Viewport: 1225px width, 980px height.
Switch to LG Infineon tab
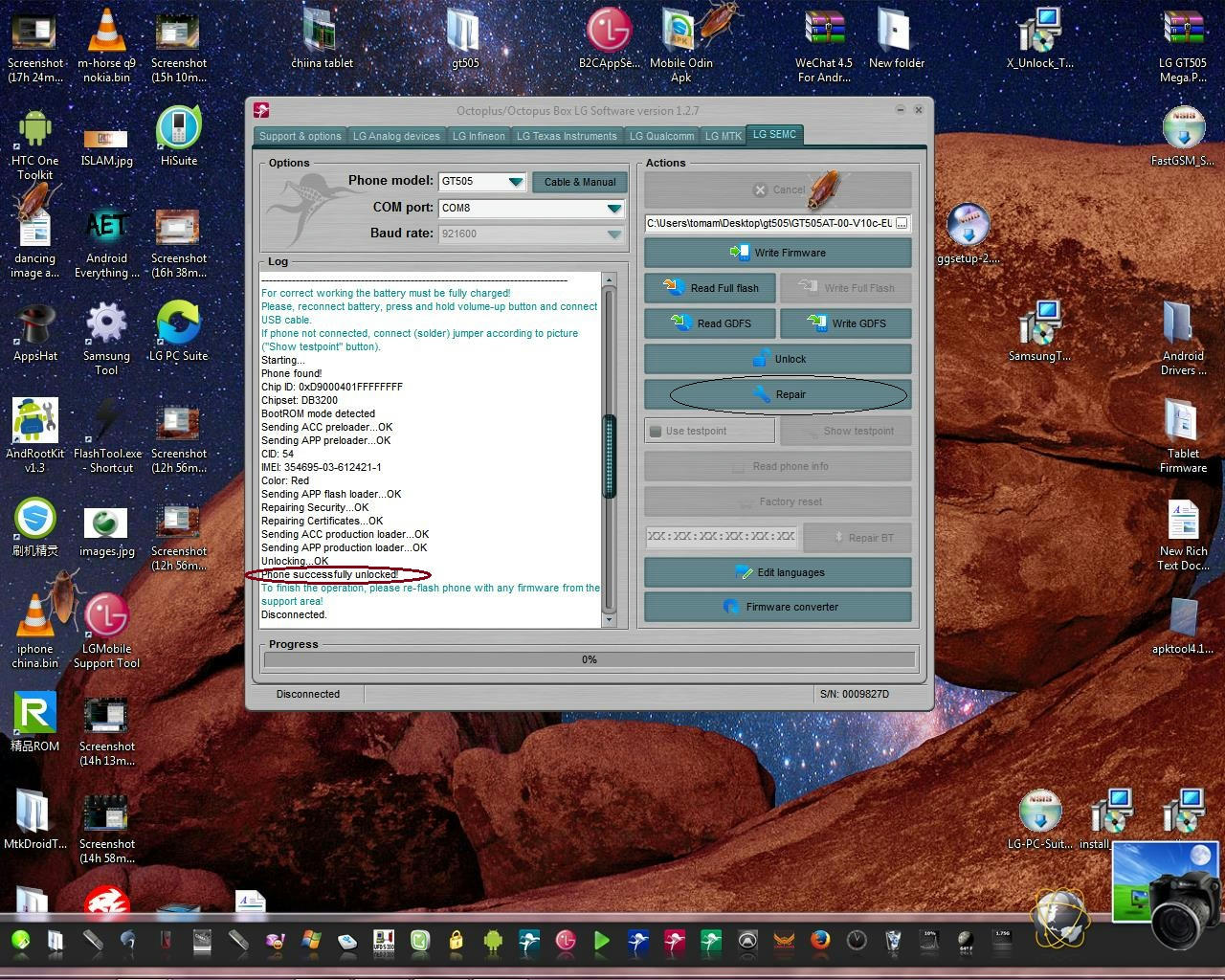pos(479,136)
